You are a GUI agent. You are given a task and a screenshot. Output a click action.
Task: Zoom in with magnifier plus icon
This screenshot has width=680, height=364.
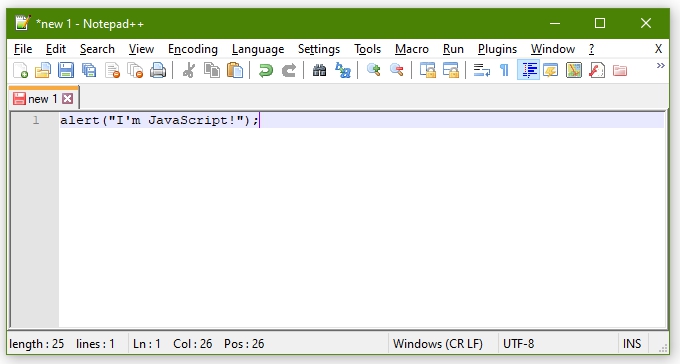coord(373,70)
